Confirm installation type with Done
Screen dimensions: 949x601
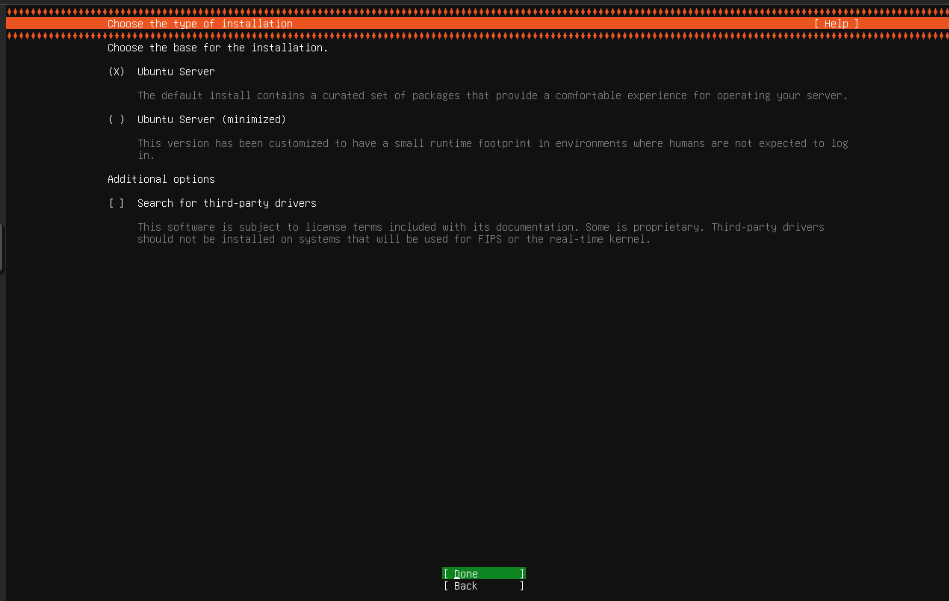[483, 573]
